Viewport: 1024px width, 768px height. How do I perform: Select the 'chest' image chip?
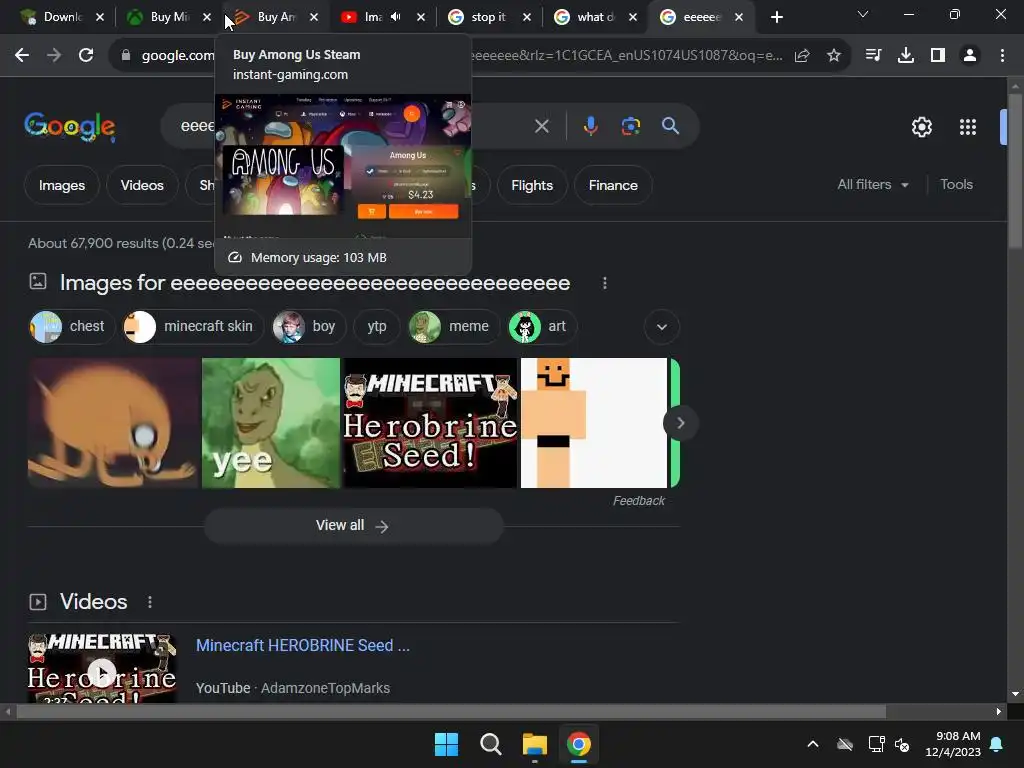[71, 327]
